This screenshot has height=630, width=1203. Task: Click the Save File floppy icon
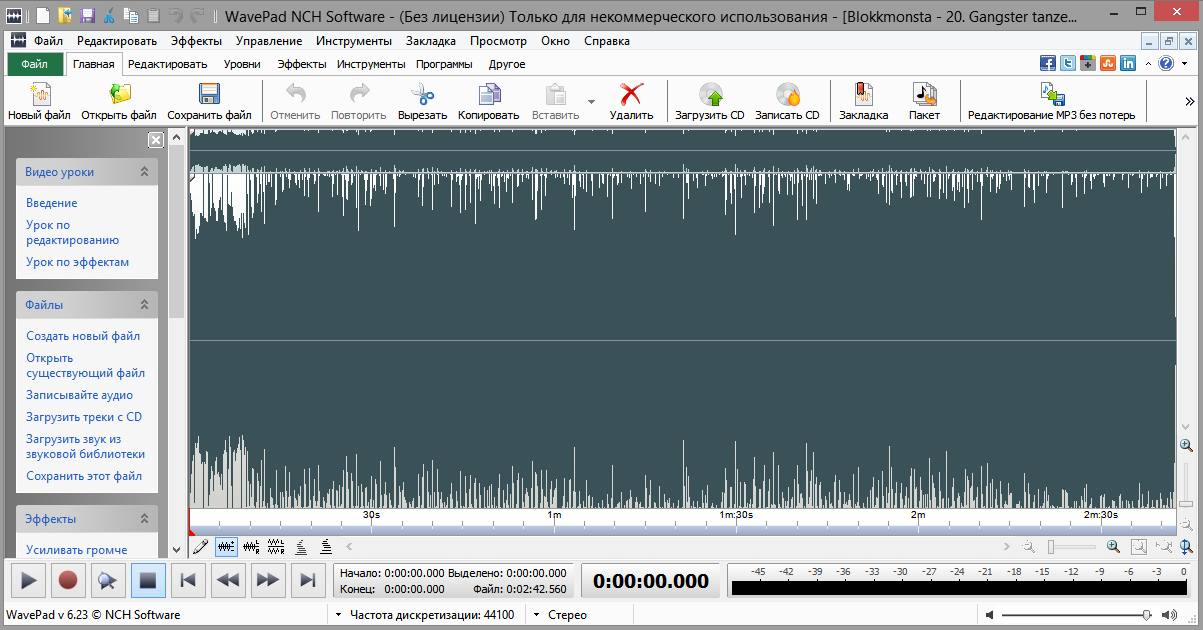tap(209, 95)
